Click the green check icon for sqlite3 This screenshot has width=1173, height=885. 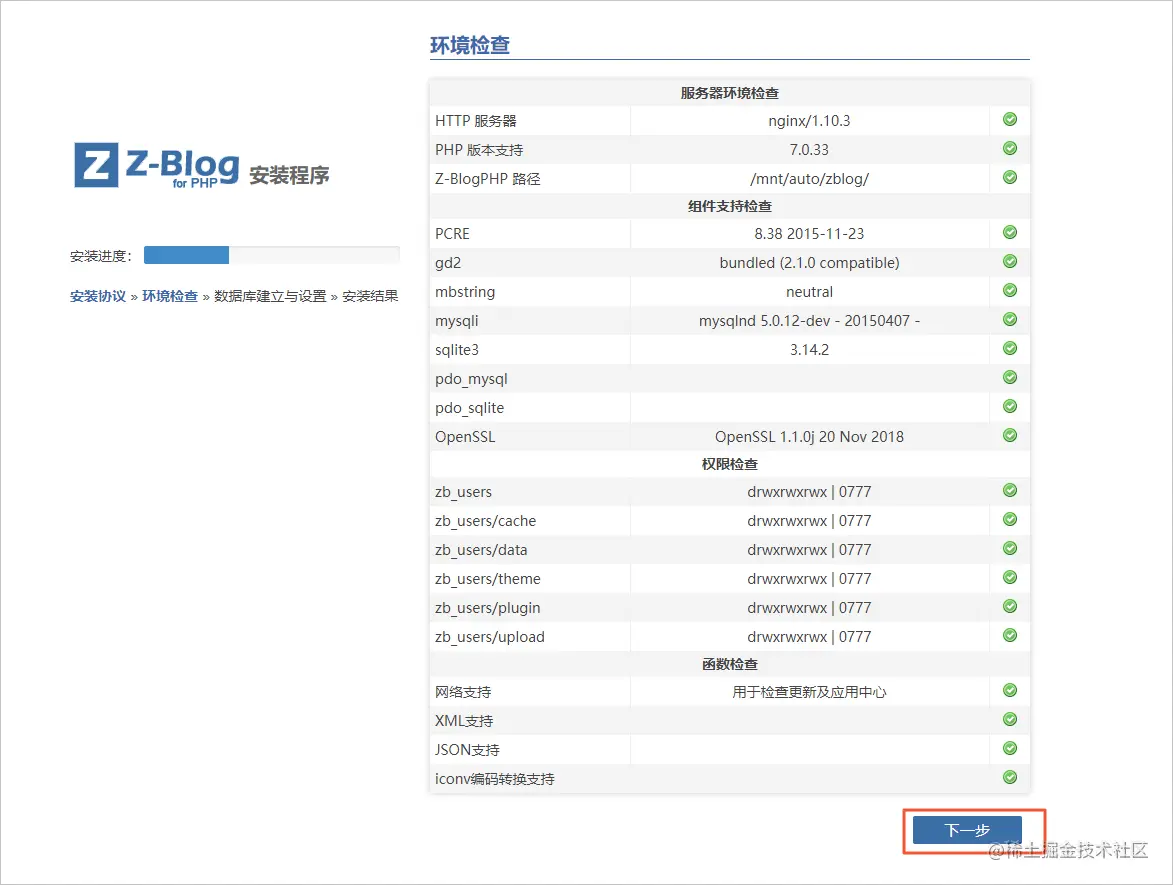tap(1009, 348)
